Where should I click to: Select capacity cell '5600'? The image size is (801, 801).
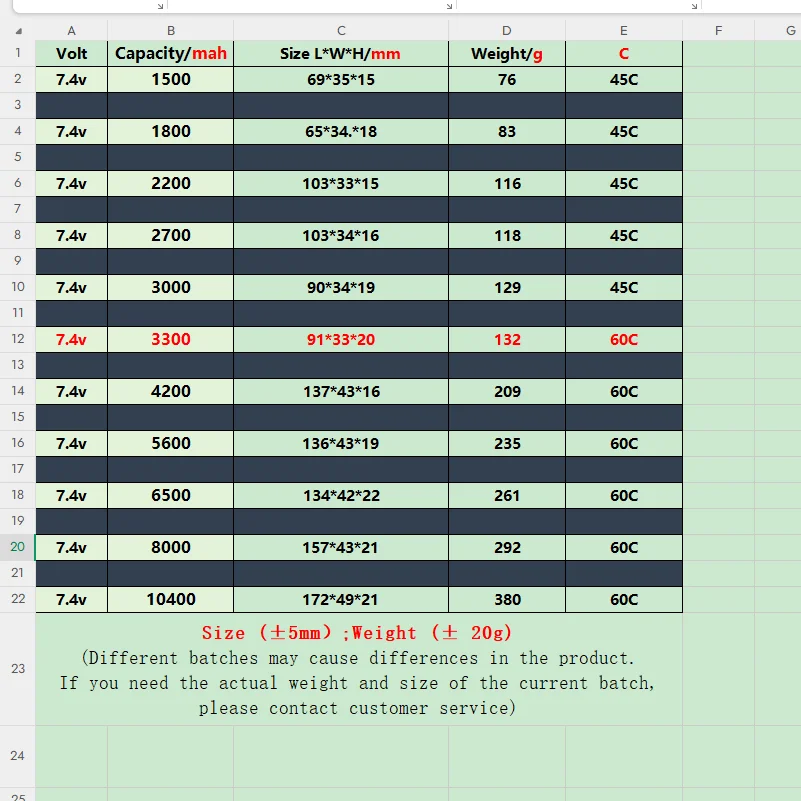point(171,443)
